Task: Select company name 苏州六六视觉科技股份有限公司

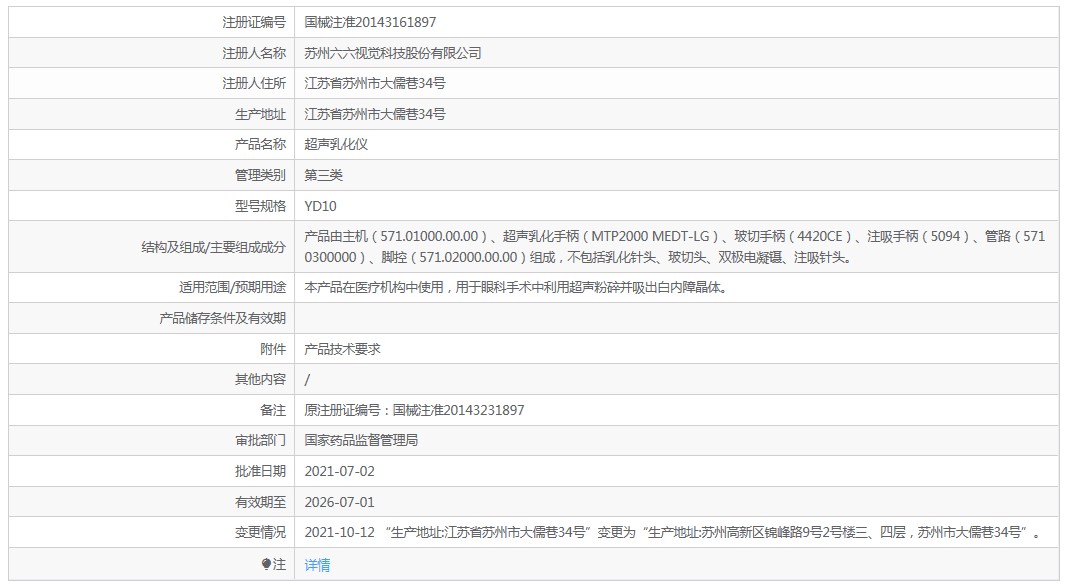Action: [393, 53]
